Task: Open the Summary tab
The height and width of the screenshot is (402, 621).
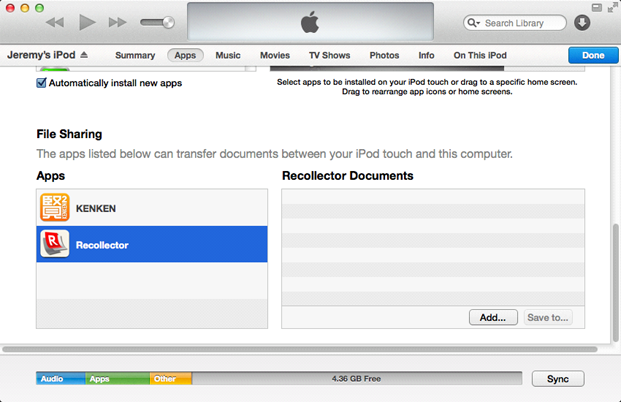Action: (x=135, y=55)
